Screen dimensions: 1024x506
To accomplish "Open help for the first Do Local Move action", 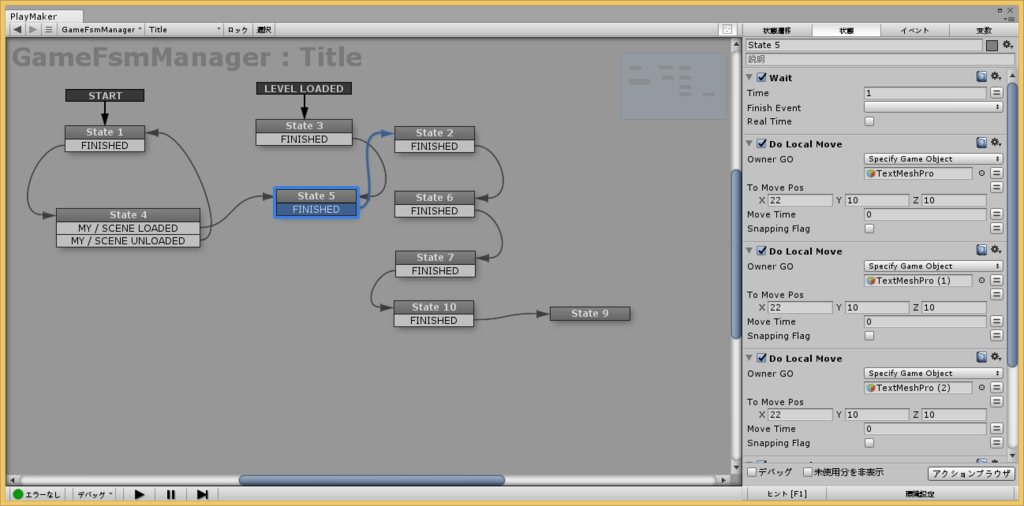I will coord(982,143).
